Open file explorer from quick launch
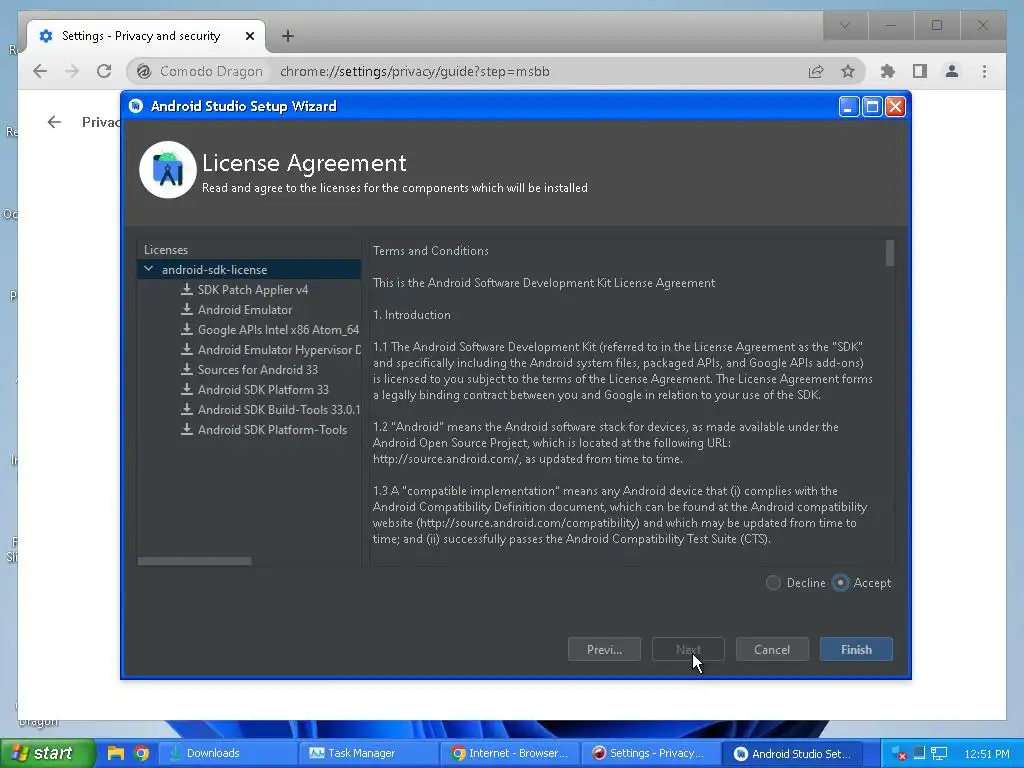 click(116, 753)
